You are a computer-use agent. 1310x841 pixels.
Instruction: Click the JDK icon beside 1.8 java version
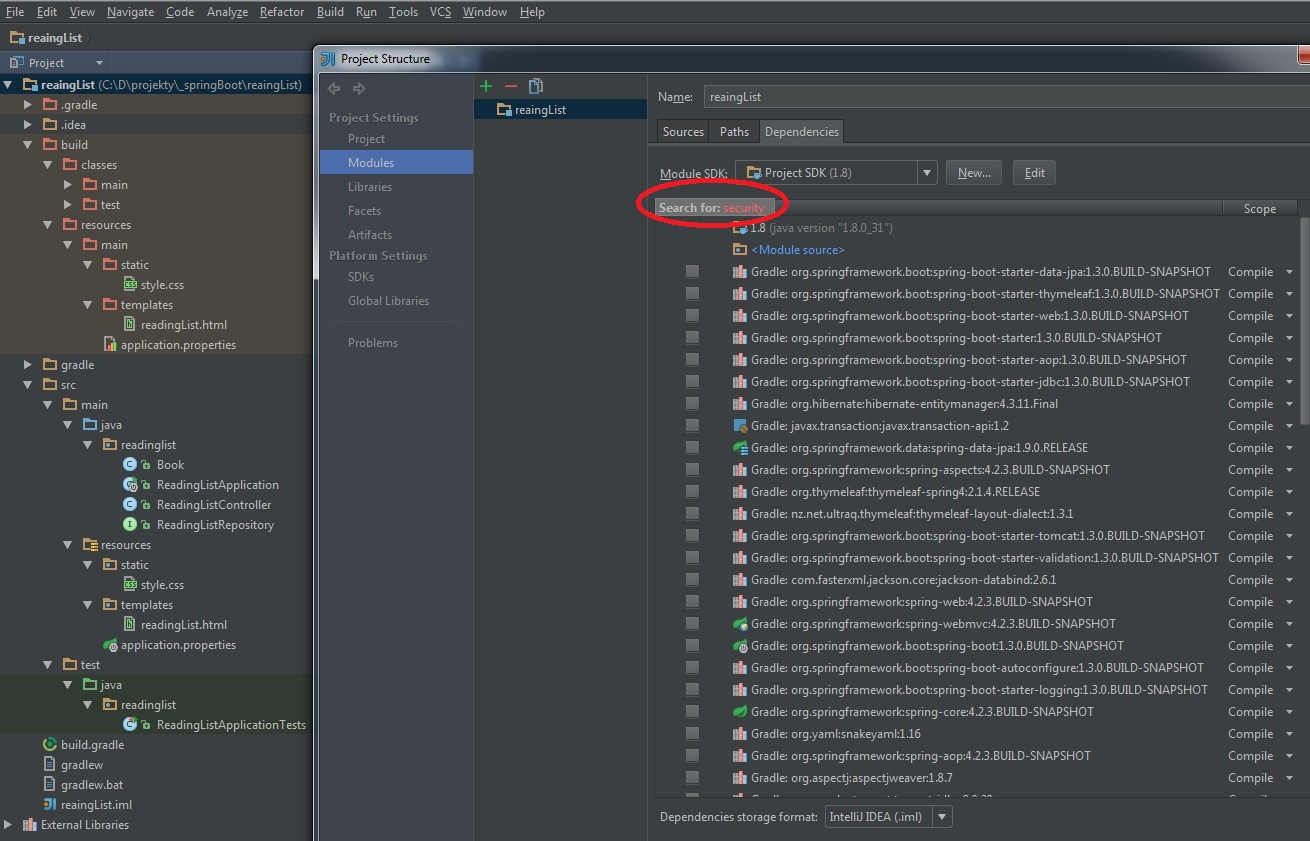click(740, 228)
